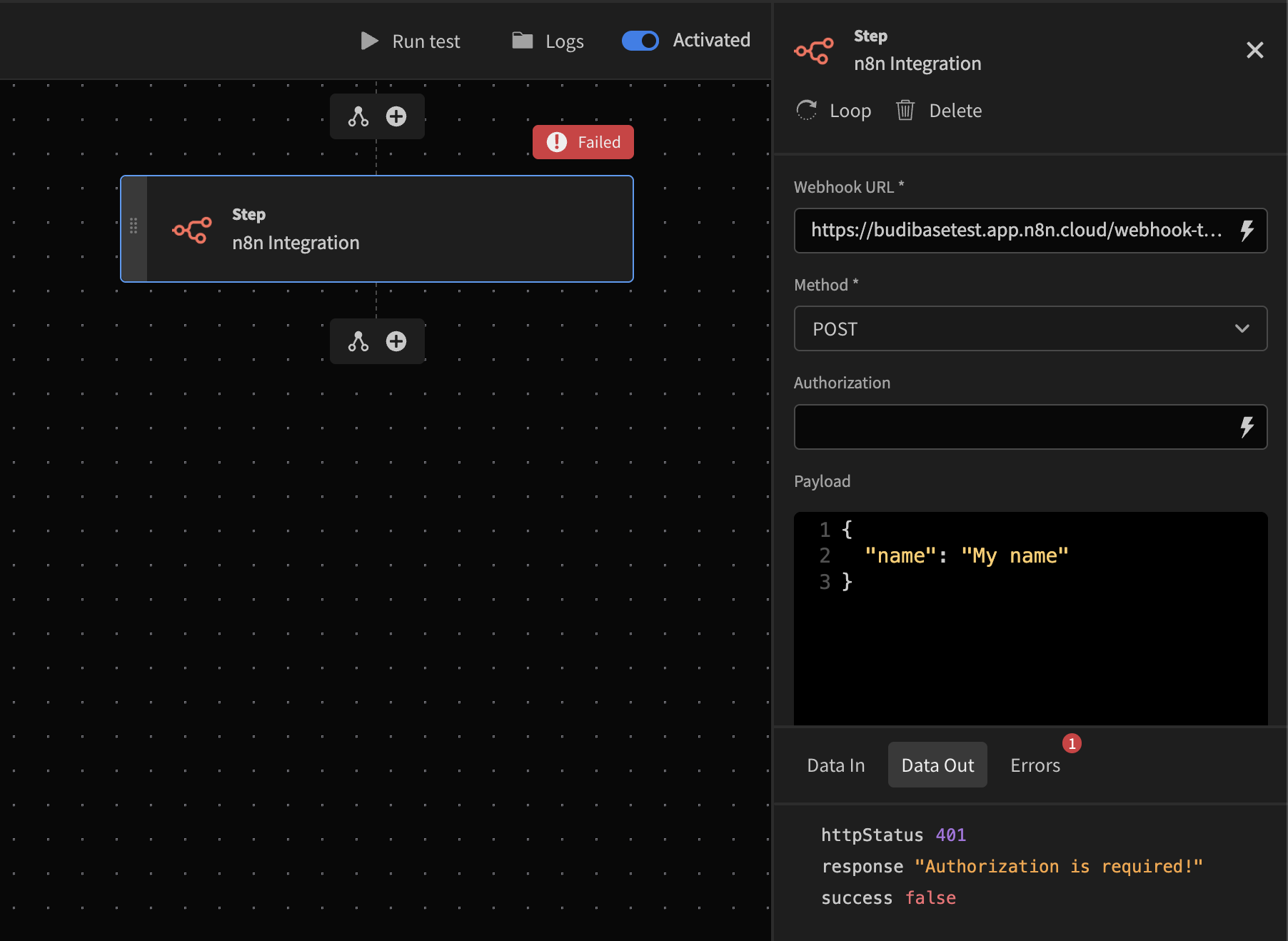Select the n8n Integration step node on canvas
The width and height of the screenshot is (1288, 941).
pyautogui.click(x=377, y=228)
